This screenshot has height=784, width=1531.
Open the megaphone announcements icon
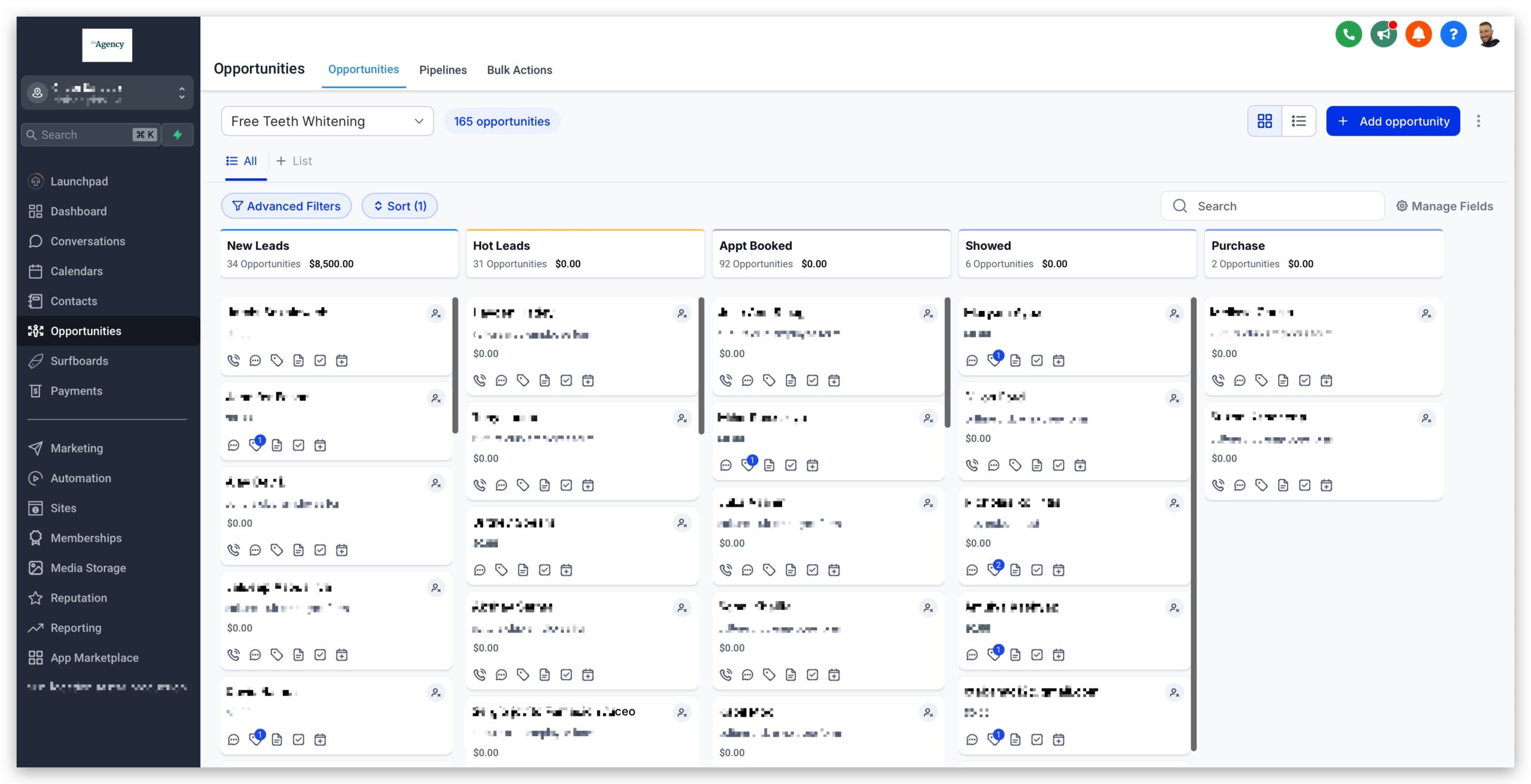pos(1384,35)
